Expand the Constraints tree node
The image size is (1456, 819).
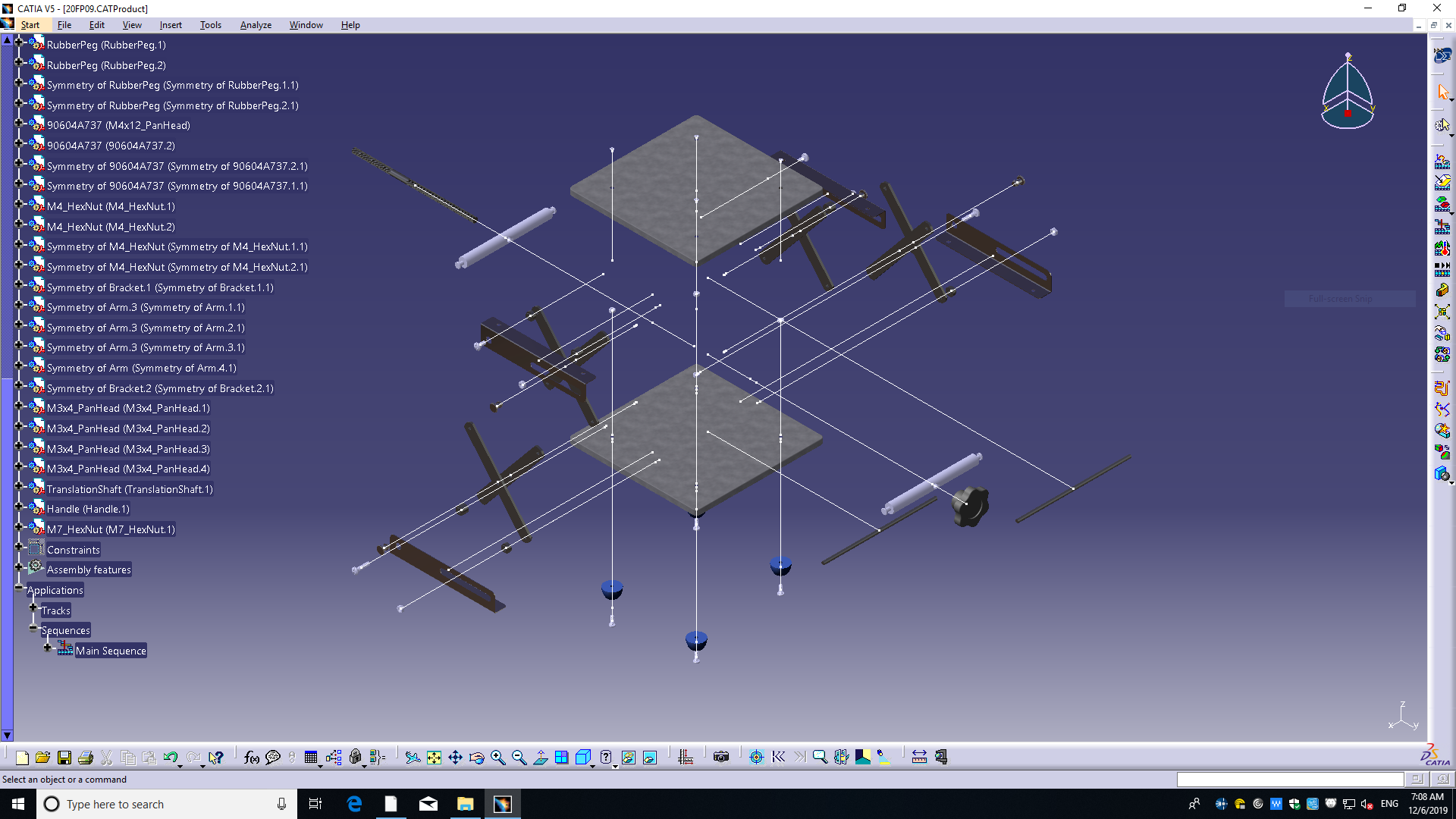point(19,547)
